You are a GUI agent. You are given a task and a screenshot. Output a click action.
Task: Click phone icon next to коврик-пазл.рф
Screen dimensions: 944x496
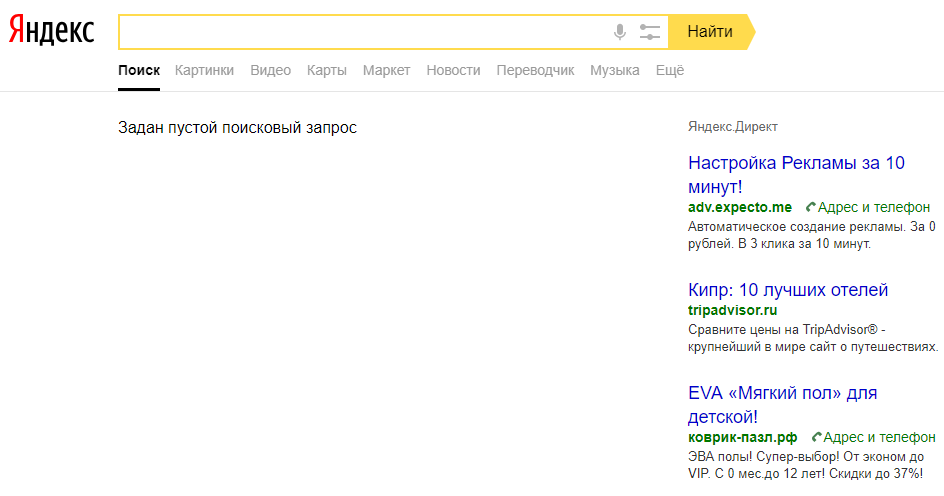(x=816, y=437)
